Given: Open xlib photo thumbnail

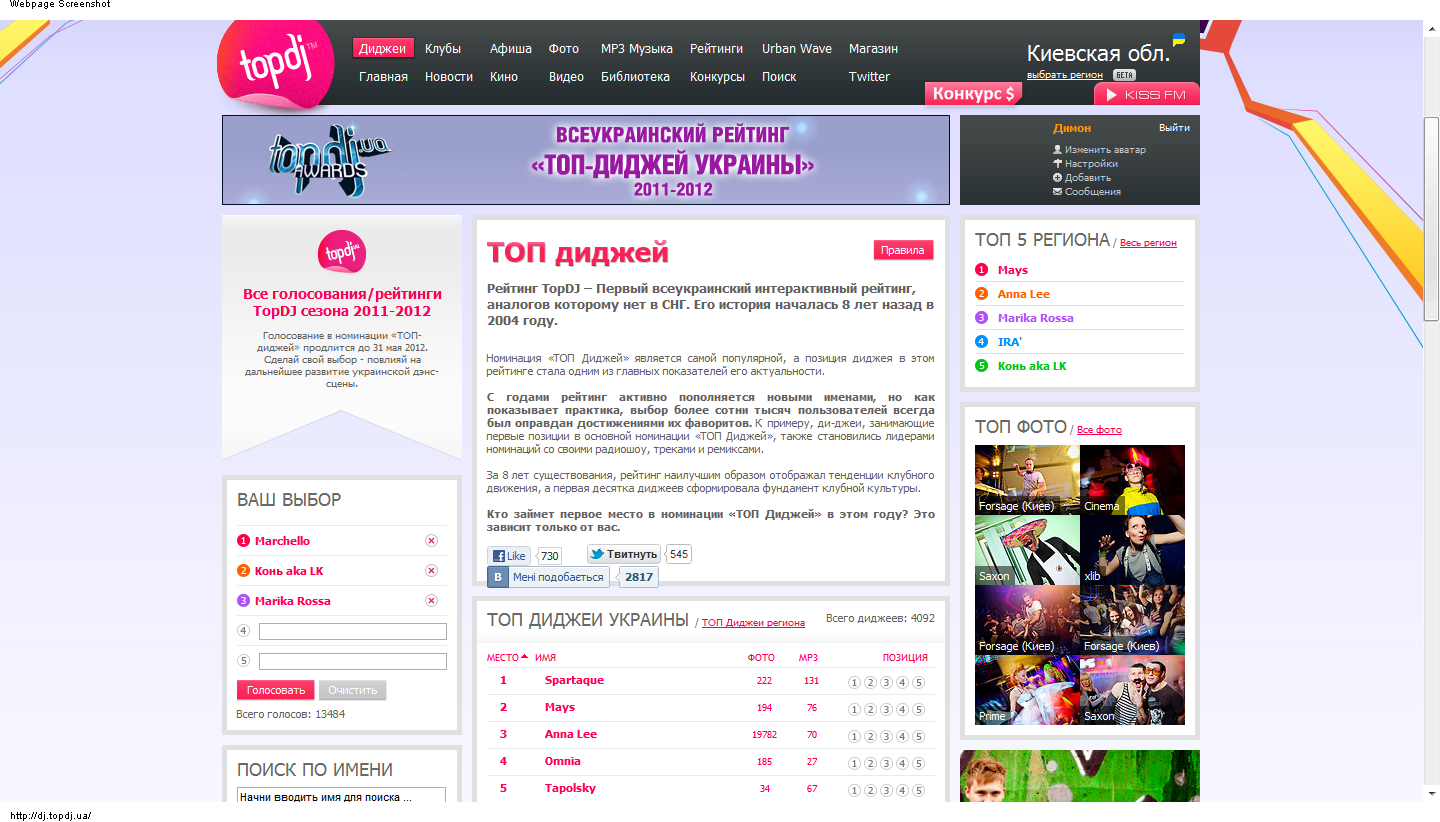Looking at the screenshot, I should click(x=1132, y=550).
